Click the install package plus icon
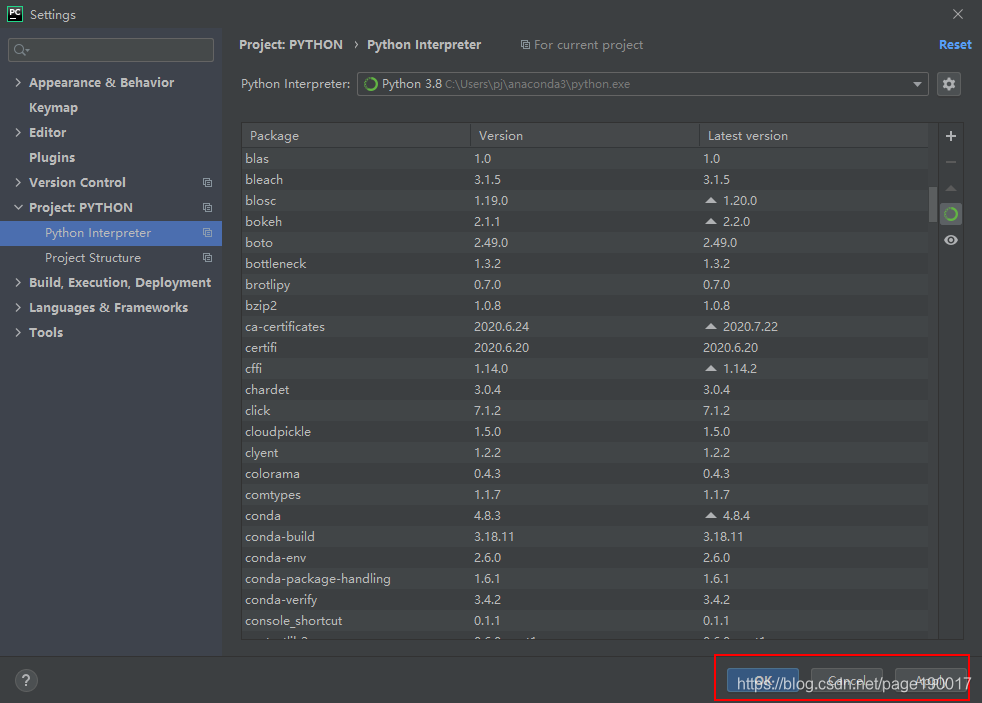Image resolution: width=982 pixels, height=703 pixels. (x=951, y=136)
